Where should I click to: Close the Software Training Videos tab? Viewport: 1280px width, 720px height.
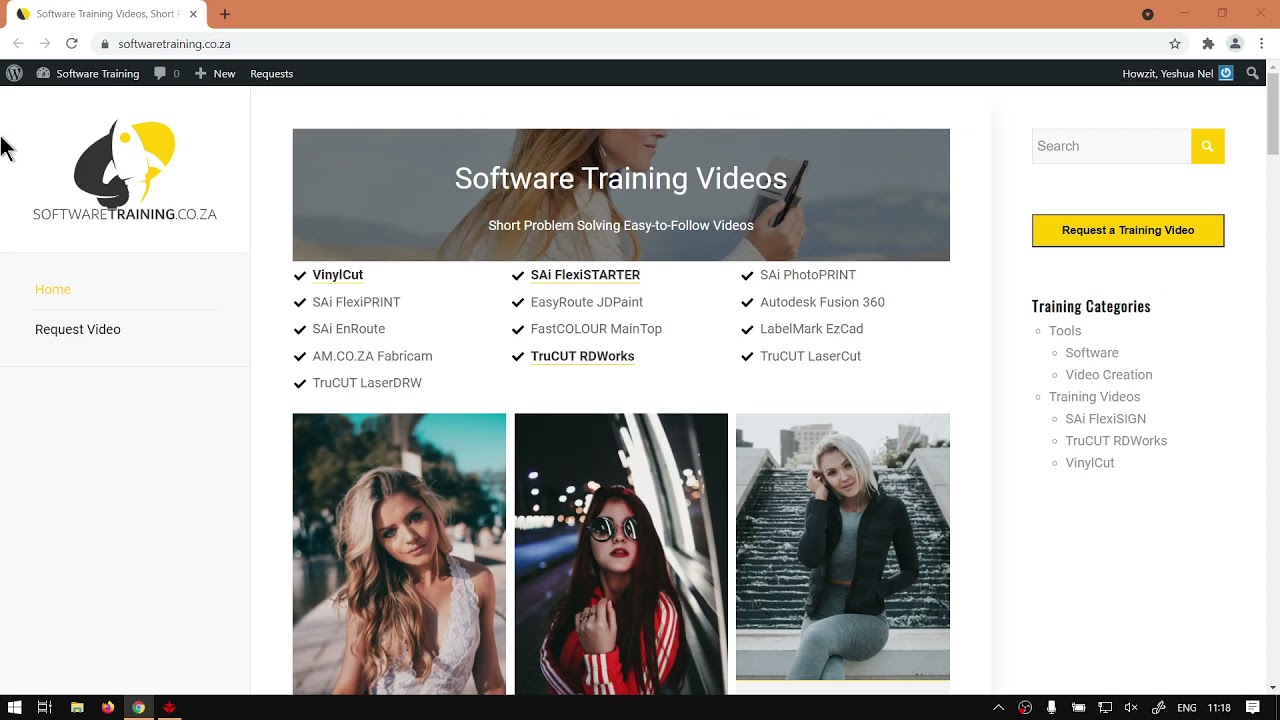(x=193, y=14)
